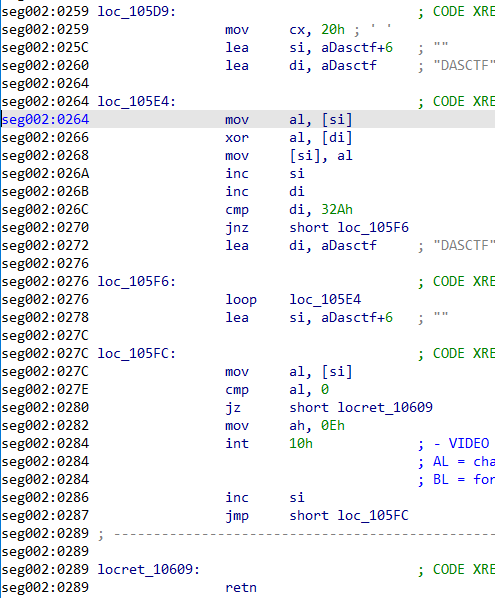
Task: Select aDasctf operand at seg002:0272
Action: [x=349, y=246]
